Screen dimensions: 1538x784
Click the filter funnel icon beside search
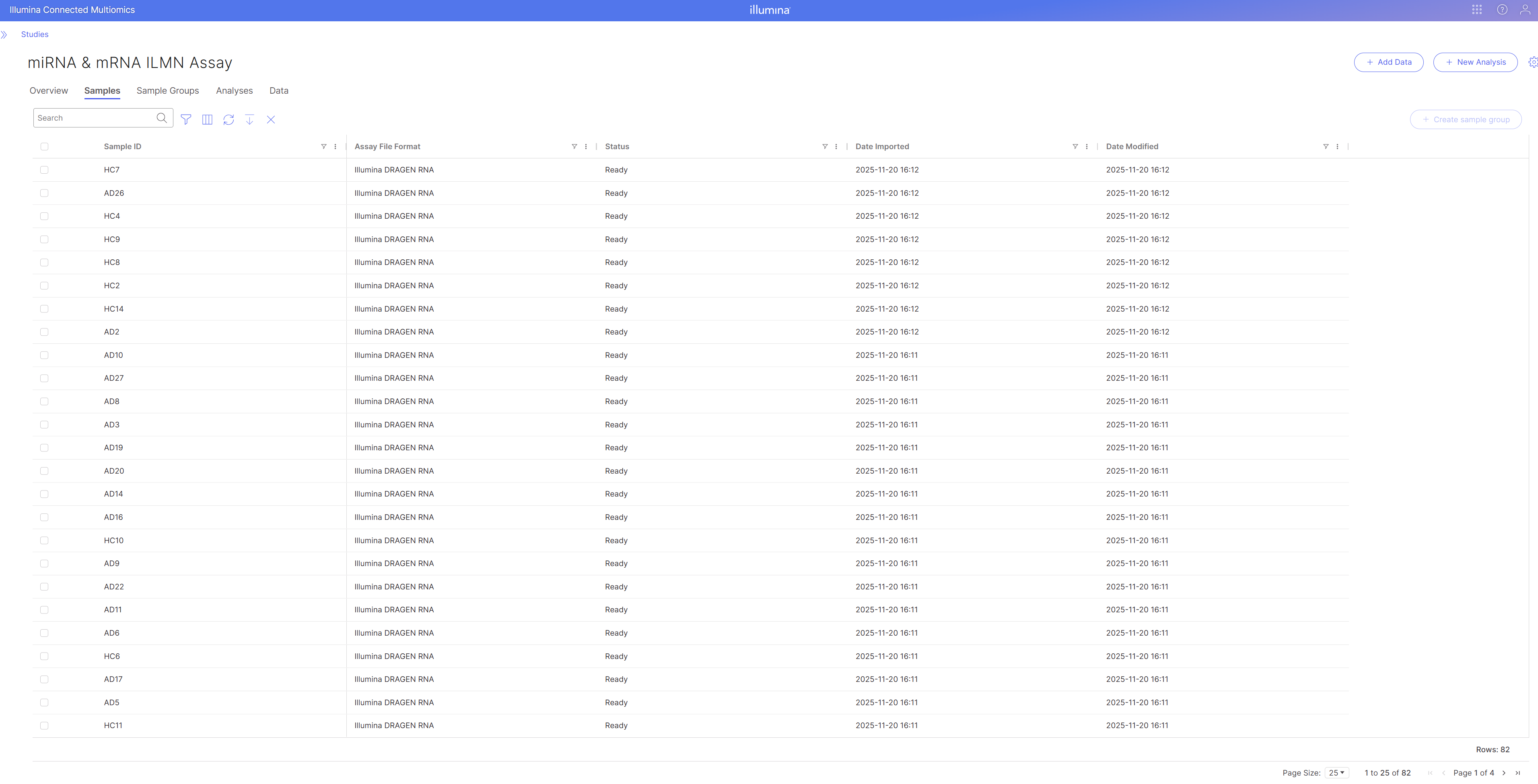coord(186,119)
